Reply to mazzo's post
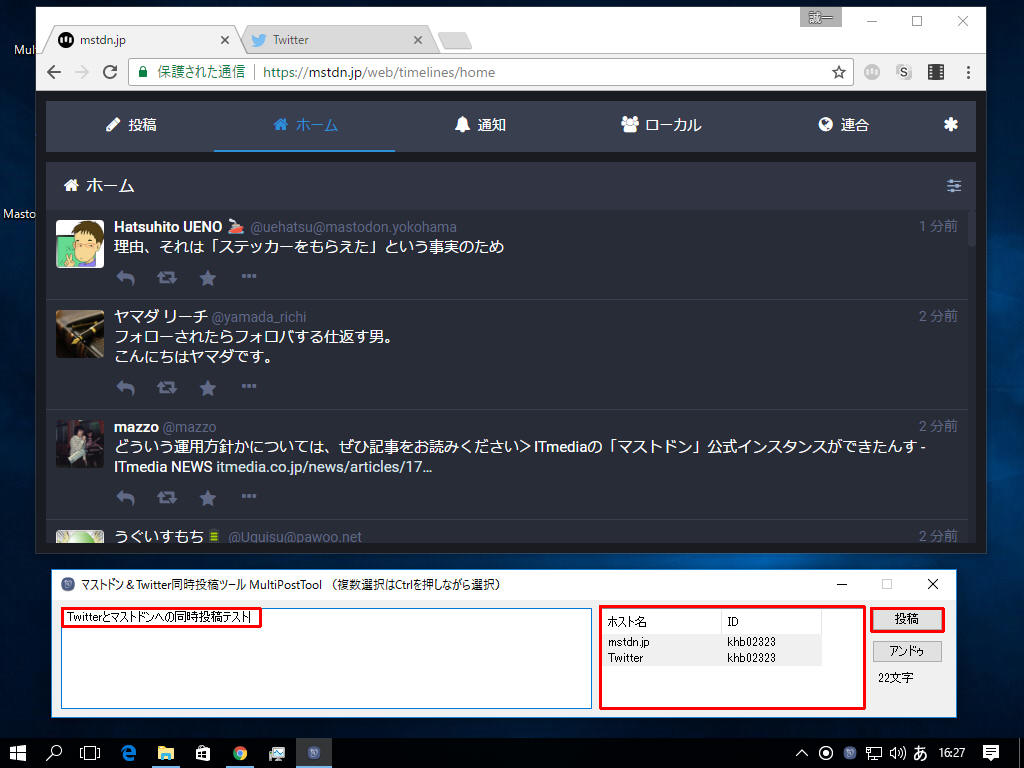The height and width of the screenshot is (768, 1024). (x=125, y=498)
